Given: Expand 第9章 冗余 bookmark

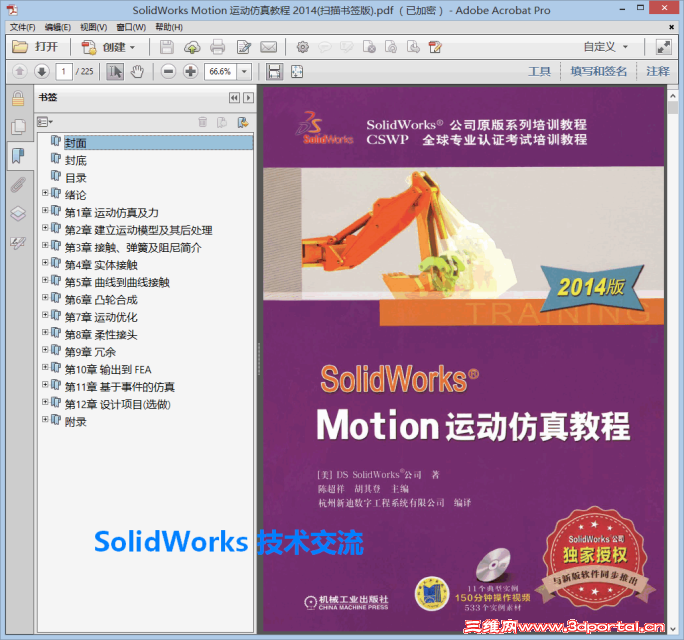Looking at the screenshot, I should (45, 349).
